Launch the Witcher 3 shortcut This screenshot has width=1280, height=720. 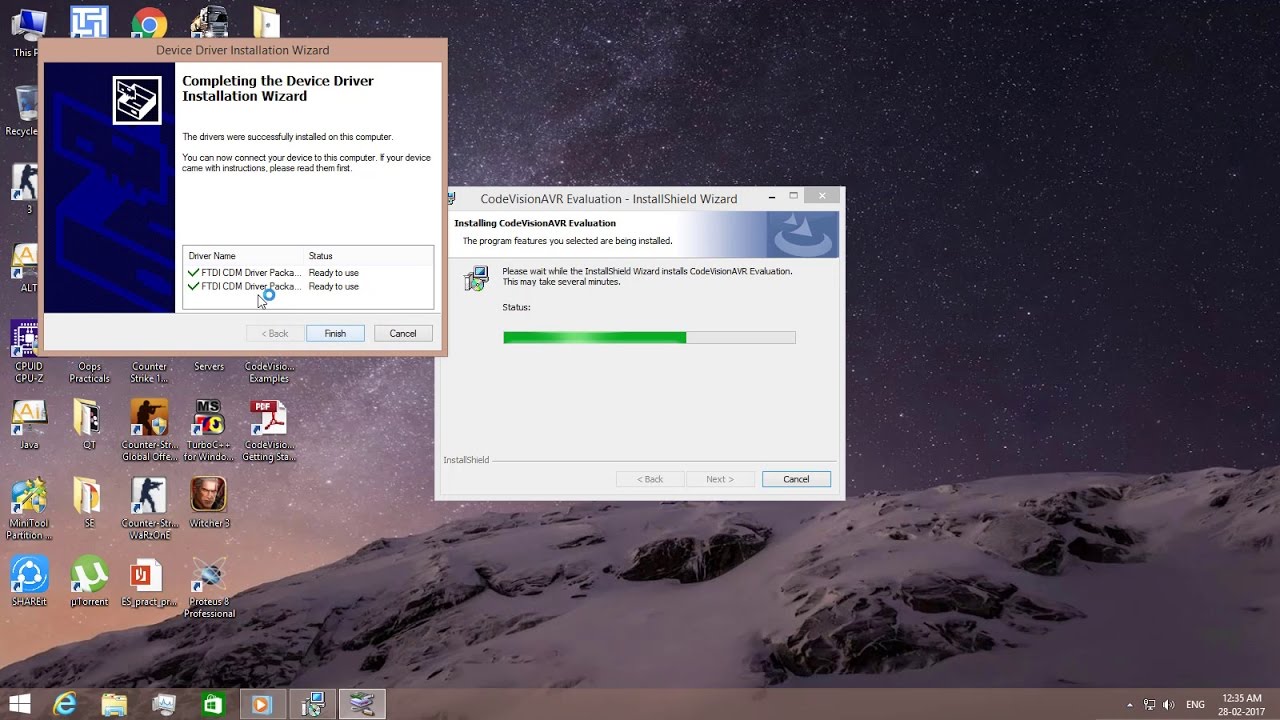pyautogui.click(x=209, y=503)
